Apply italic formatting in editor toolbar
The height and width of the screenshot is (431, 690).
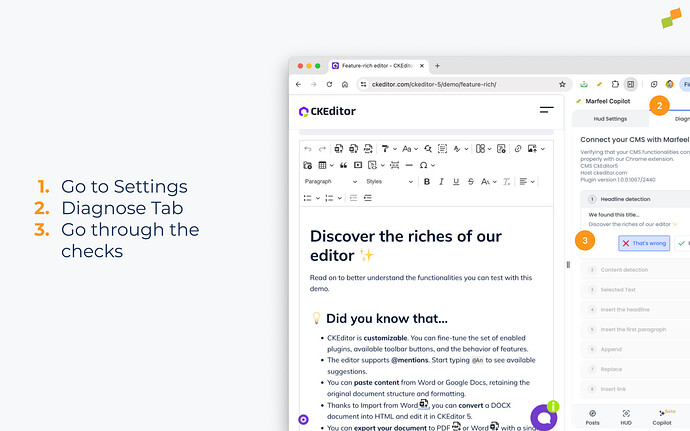pos(441,182)
